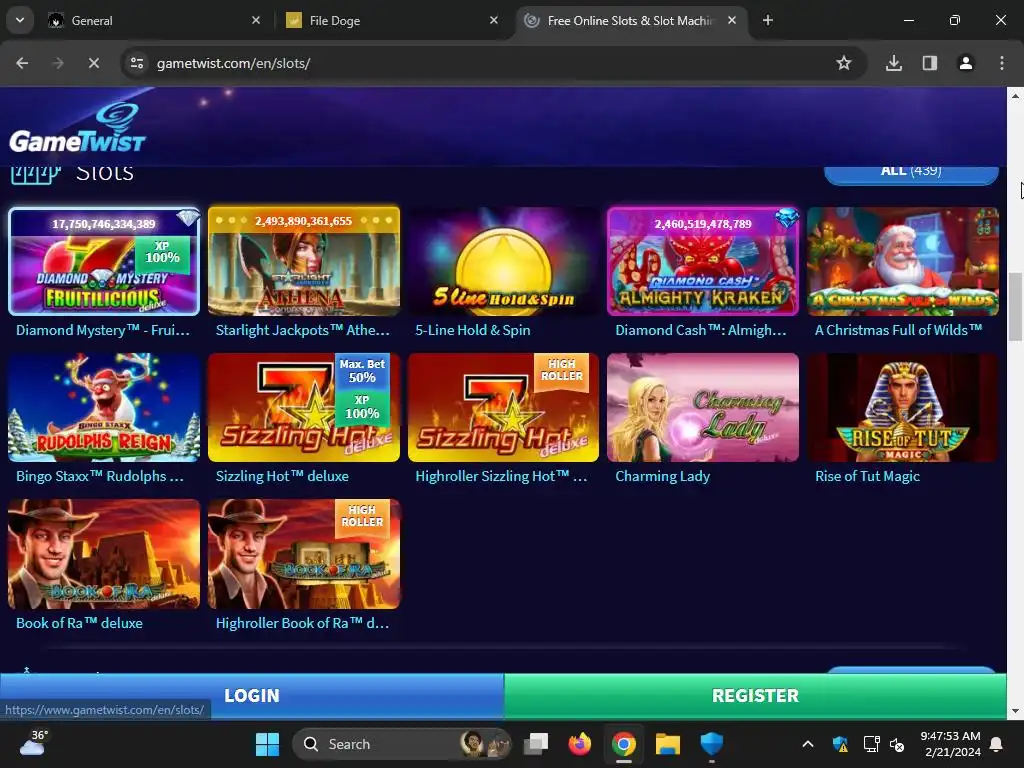1024x768 pixels.
Task: Click 'A Christmas Full of Wilds™' title link
Action: pyautogui.click(x=899, y=330)
